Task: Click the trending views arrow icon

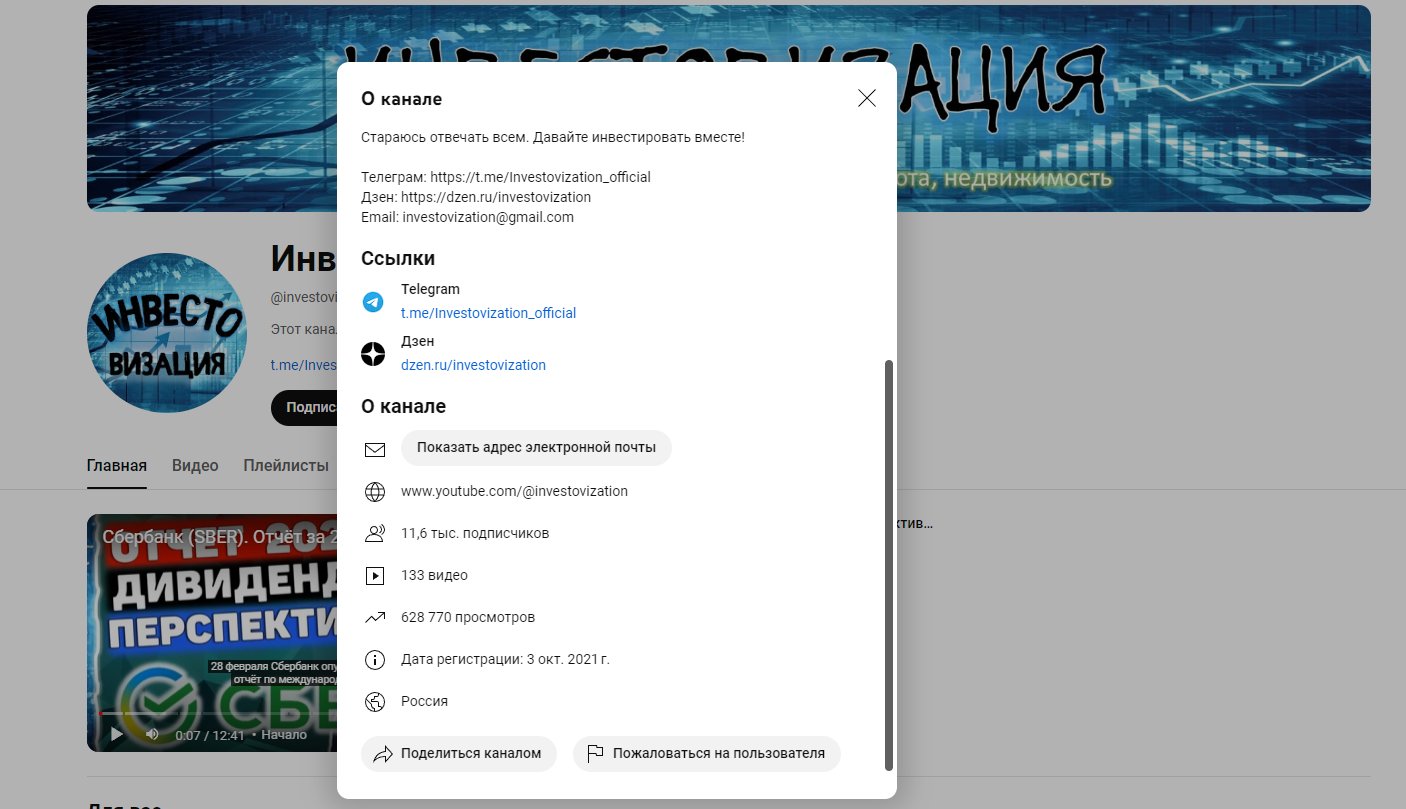Action: pos(375,618)
